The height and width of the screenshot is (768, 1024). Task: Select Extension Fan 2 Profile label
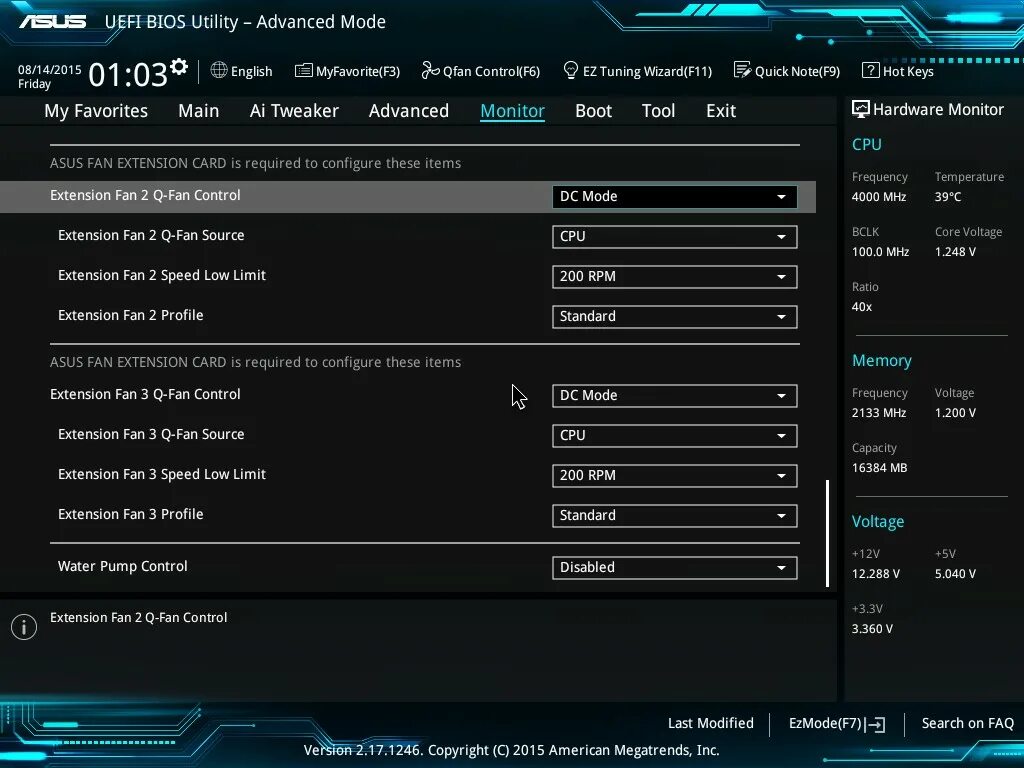131,315
